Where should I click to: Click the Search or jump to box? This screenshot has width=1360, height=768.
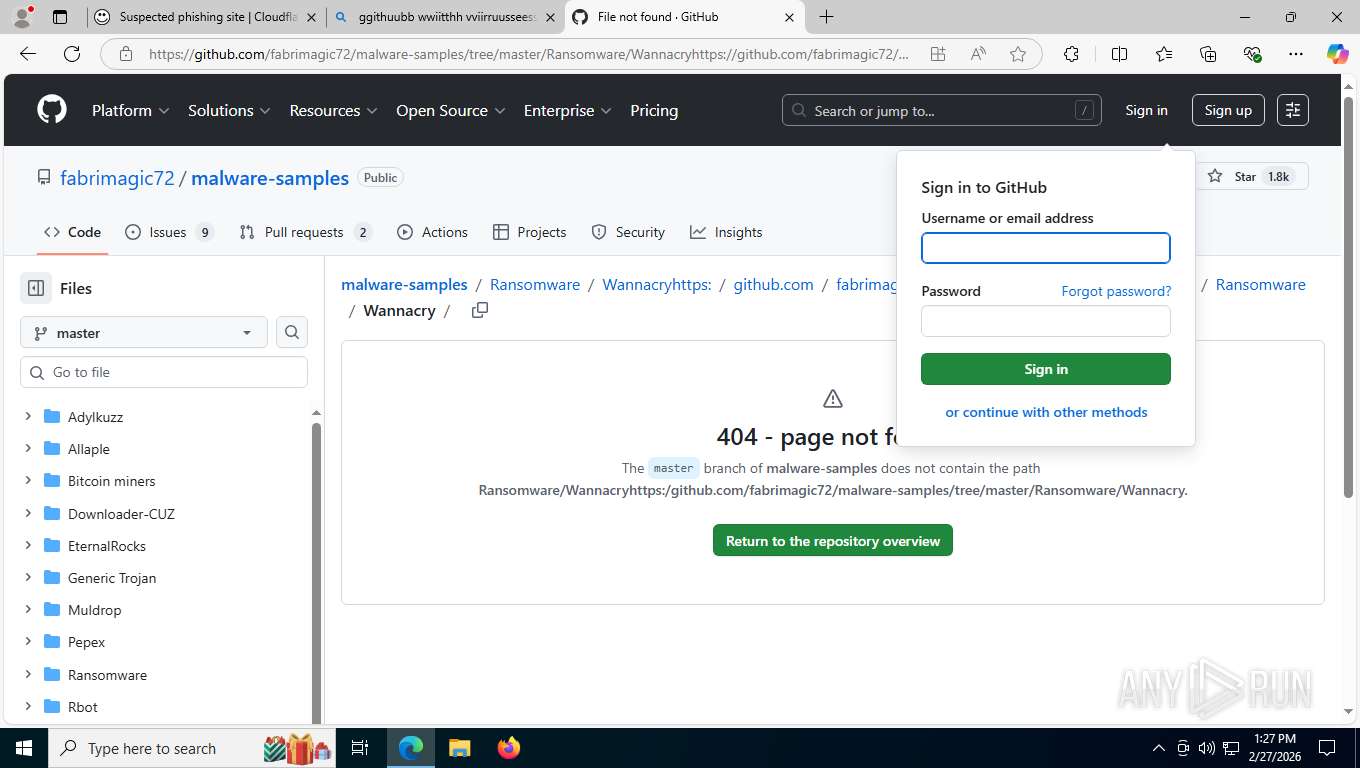click(942, 110)
